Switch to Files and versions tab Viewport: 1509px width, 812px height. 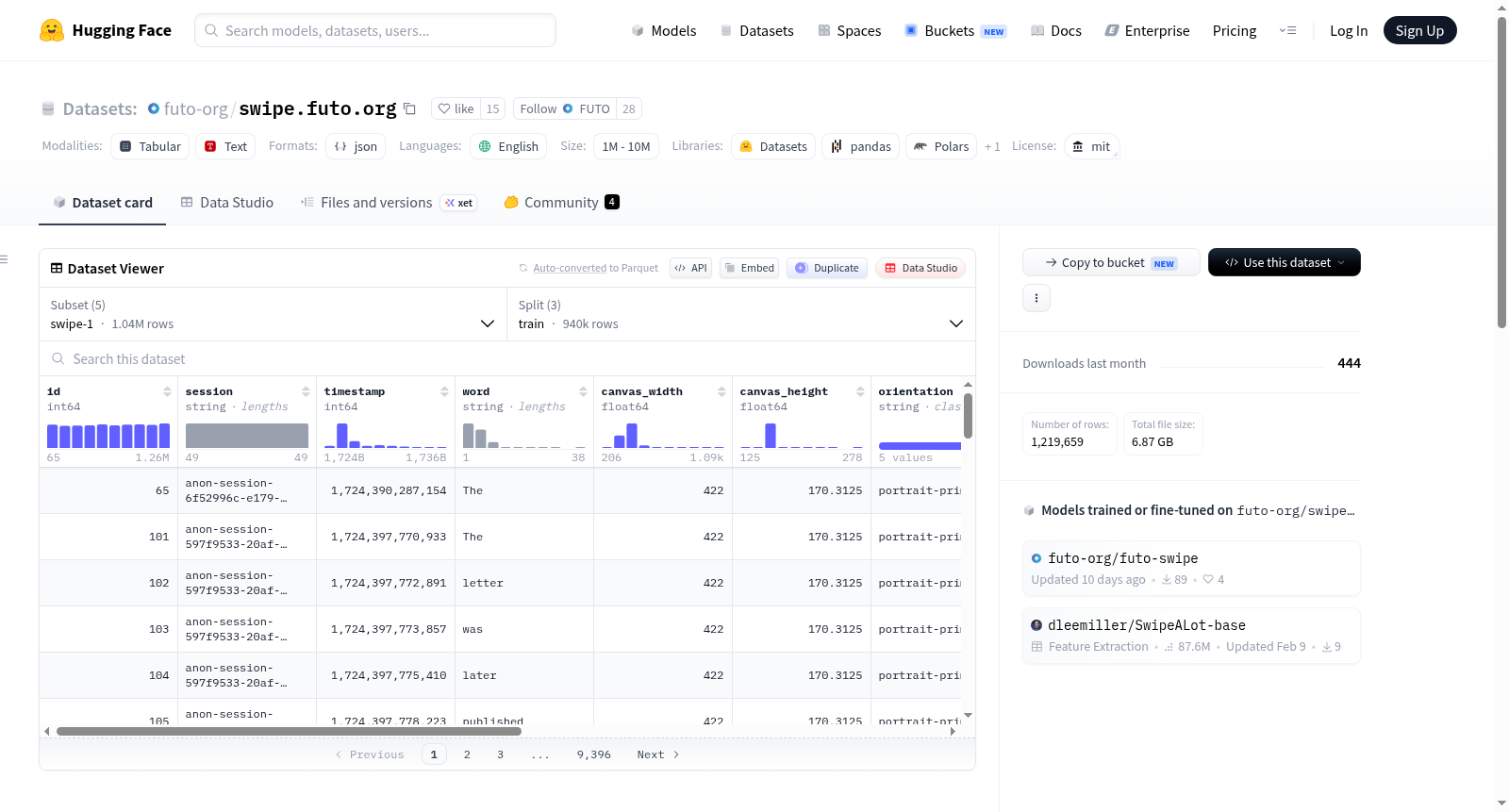[x=389, y=202]
